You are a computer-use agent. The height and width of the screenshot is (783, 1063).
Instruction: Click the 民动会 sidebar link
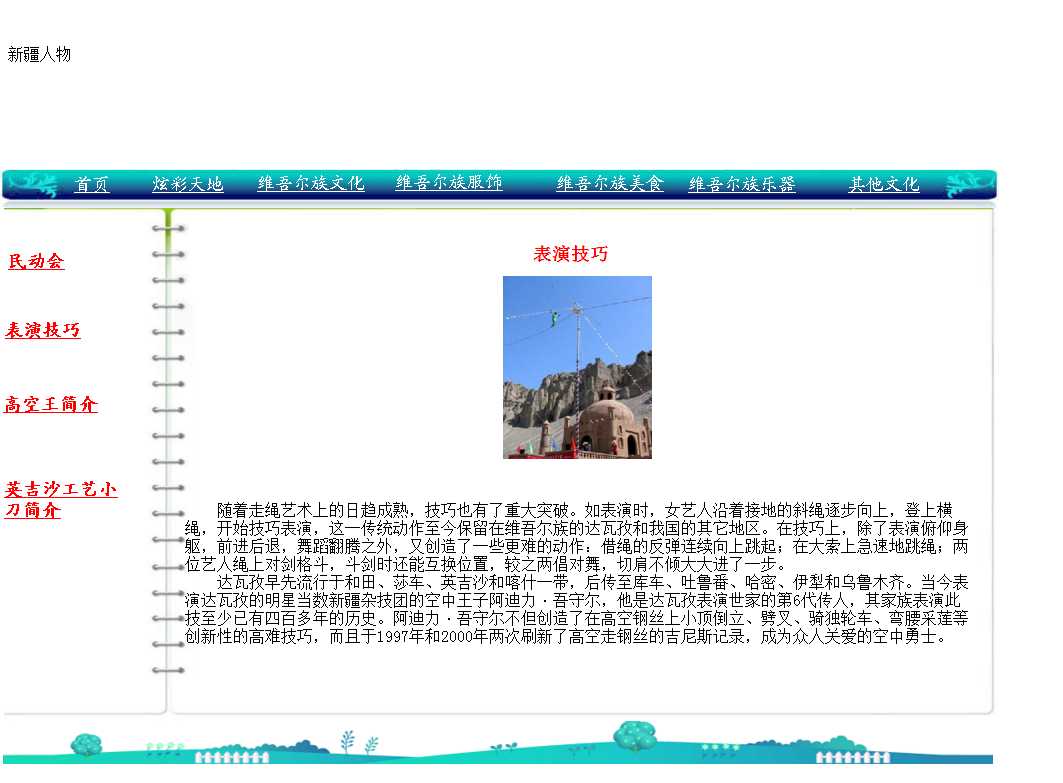tap(36, 262)
